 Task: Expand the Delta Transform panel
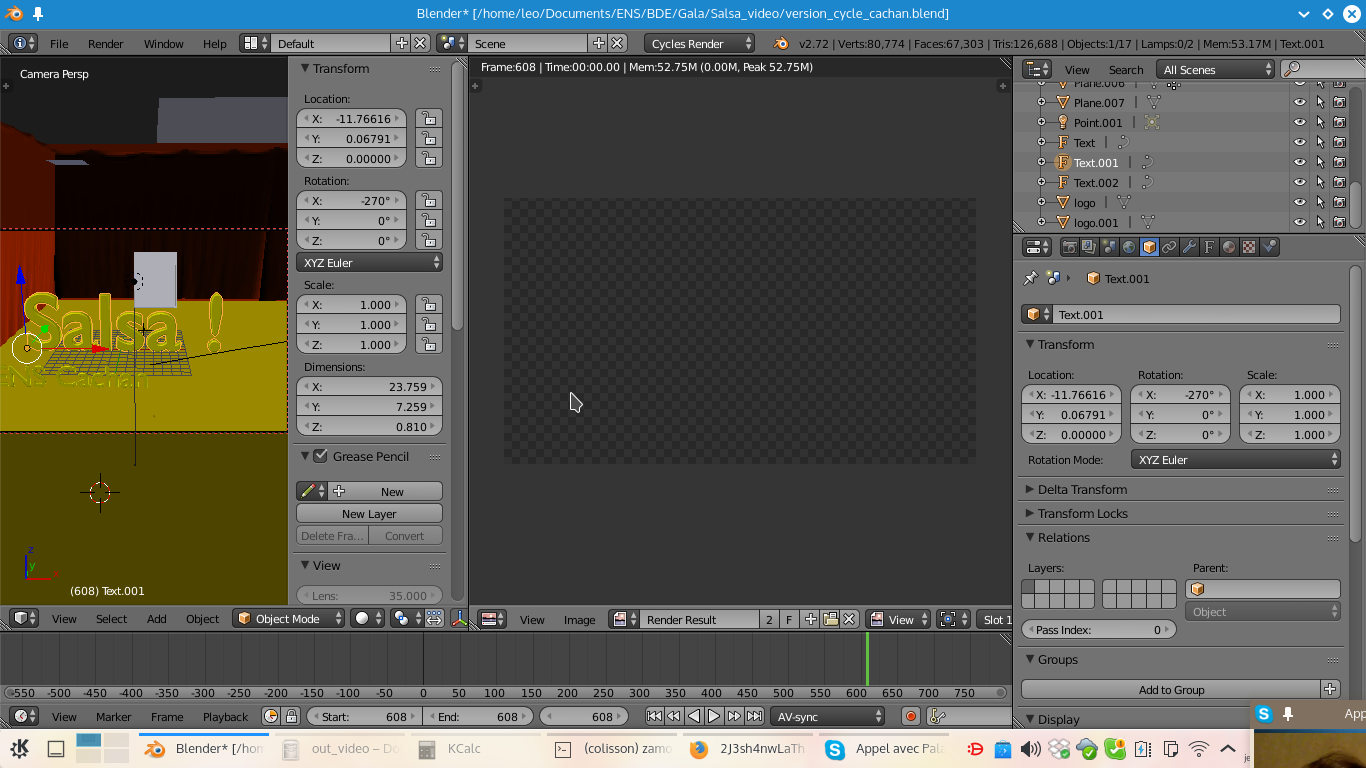click(x=1082, y=489)
